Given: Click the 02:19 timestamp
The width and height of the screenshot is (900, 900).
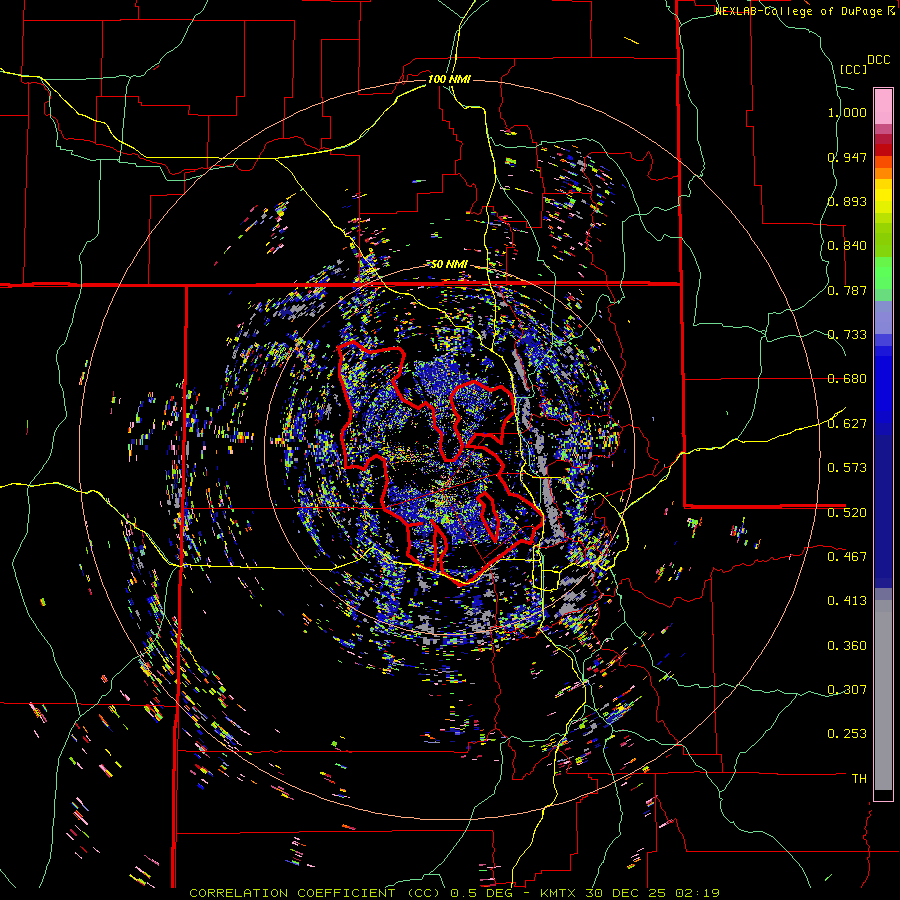Looking at the screenshot, I should 697,893.
